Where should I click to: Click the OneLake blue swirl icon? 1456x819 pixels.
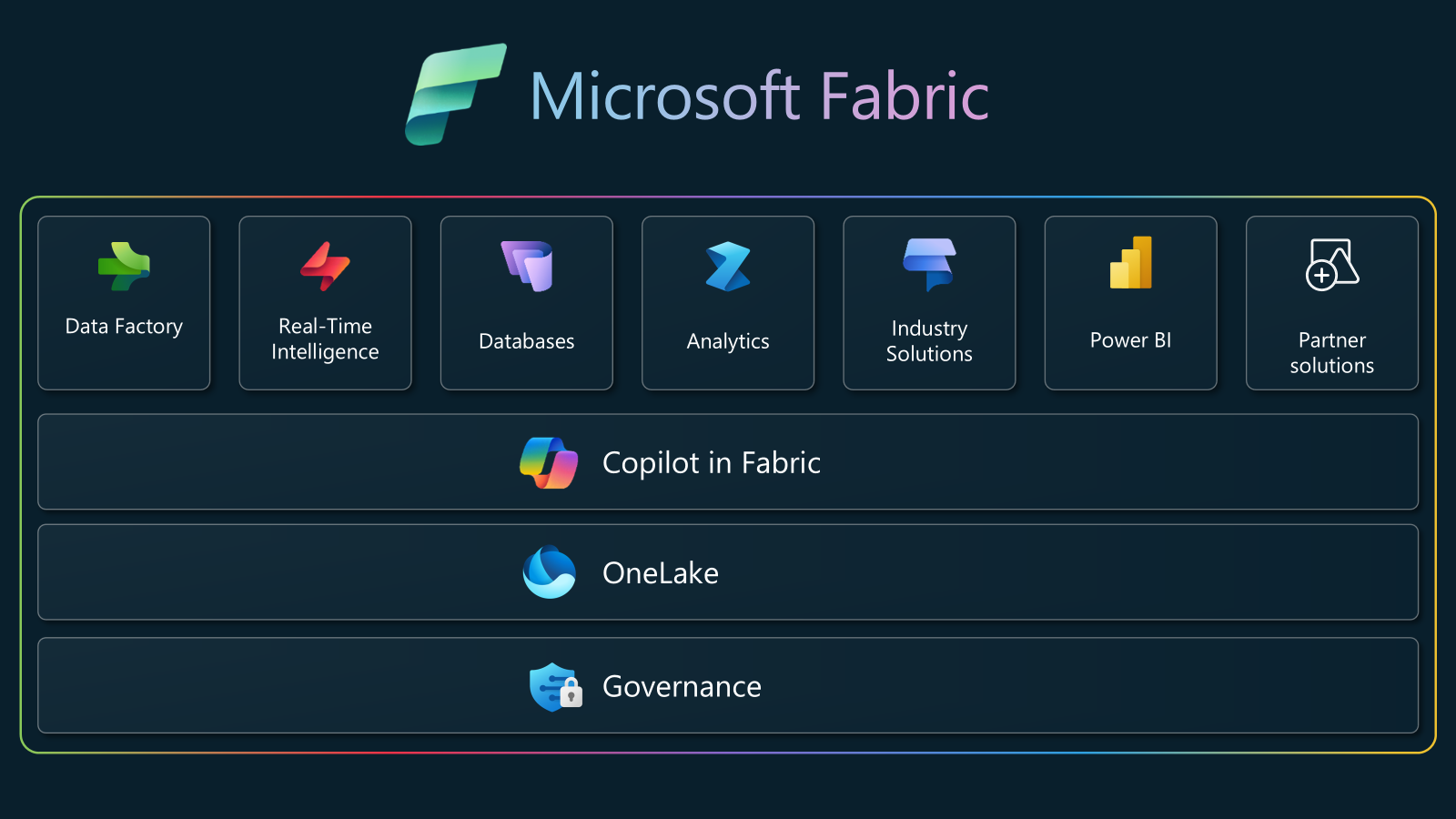coord(549,571)
